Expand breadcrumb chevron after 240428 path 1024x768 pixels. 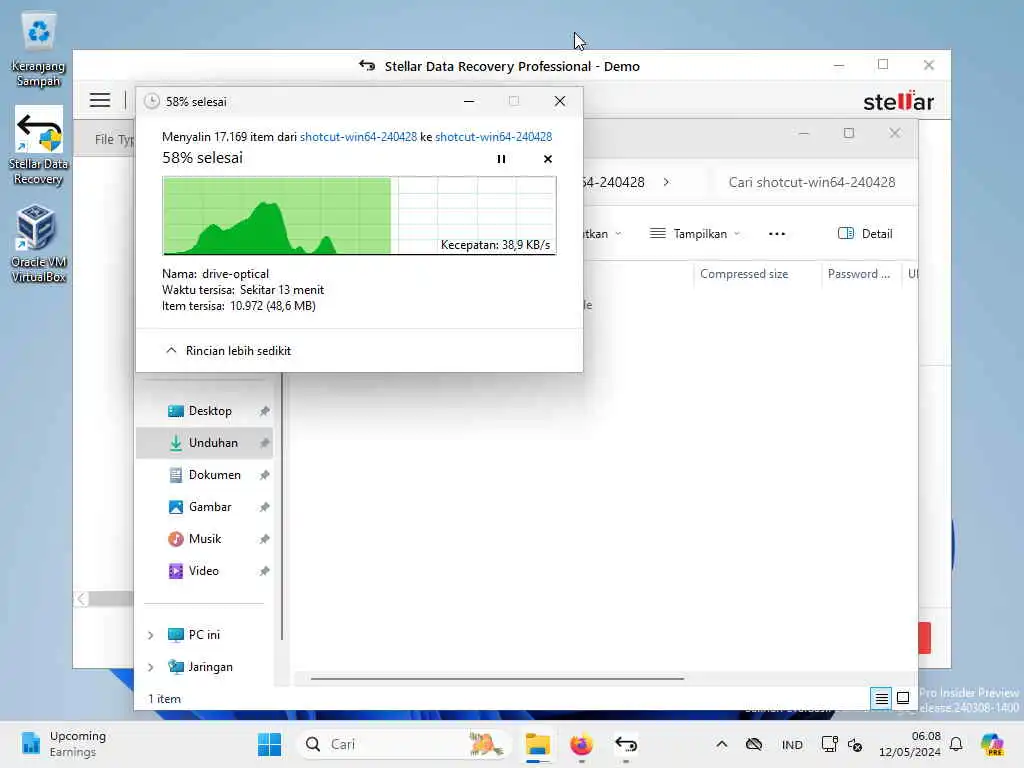pos(666,182)
